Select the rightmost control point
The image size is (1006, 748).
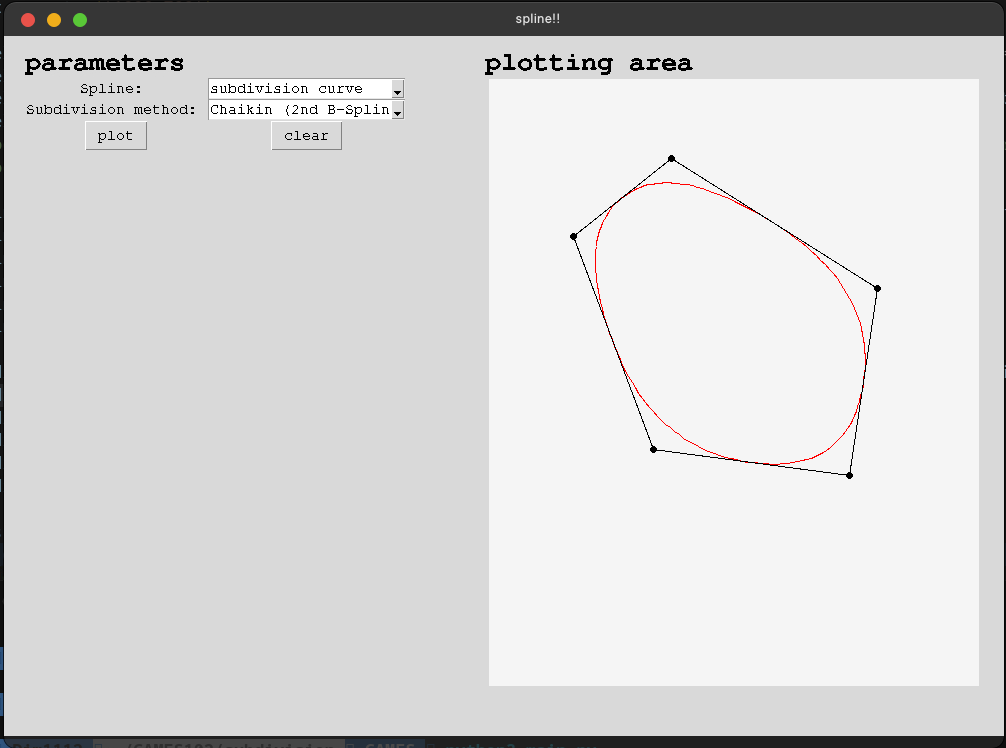tap(877, 288)
